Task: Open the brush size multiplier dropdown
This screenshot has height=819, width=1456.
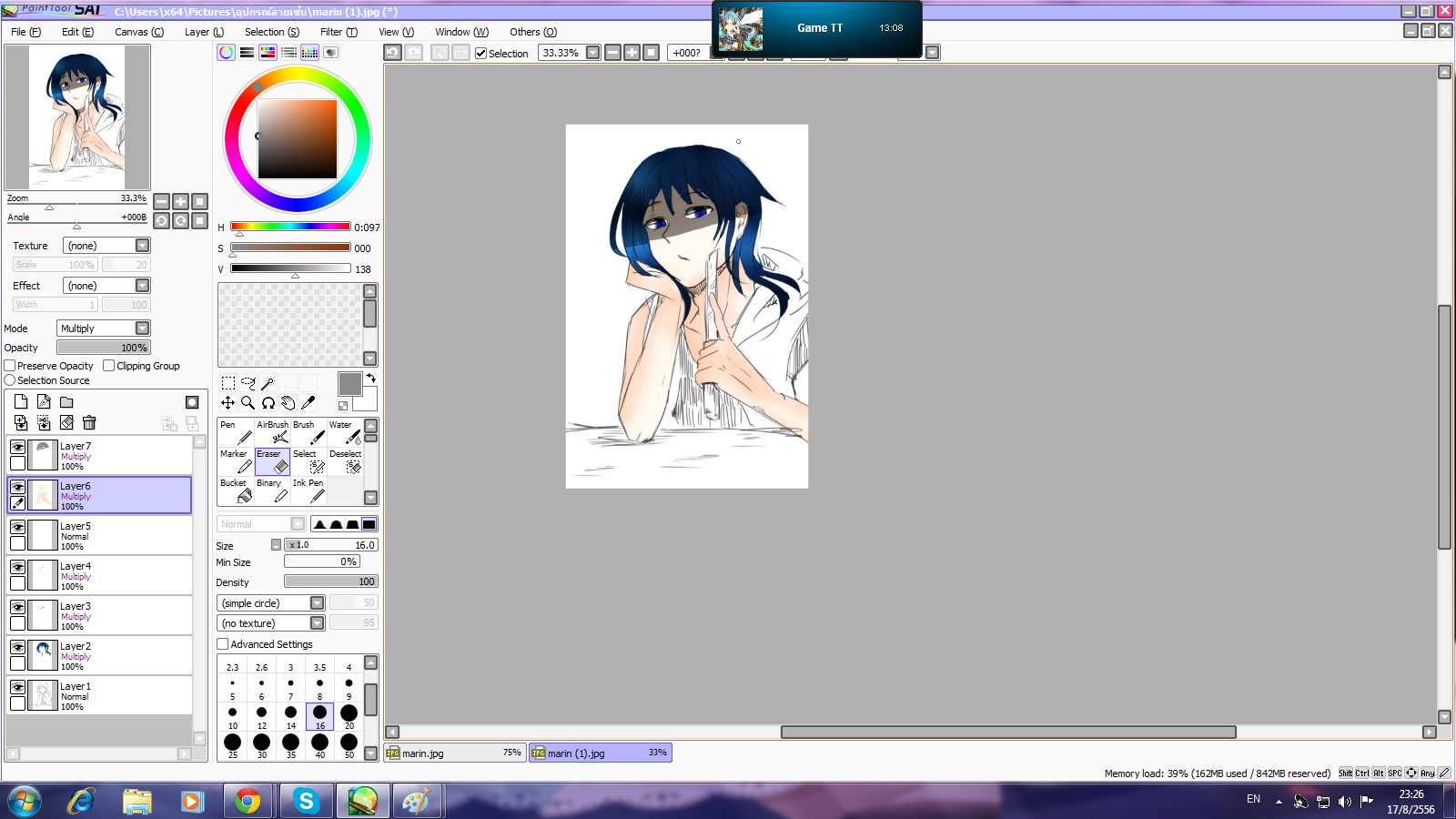Action: point(276,545)
